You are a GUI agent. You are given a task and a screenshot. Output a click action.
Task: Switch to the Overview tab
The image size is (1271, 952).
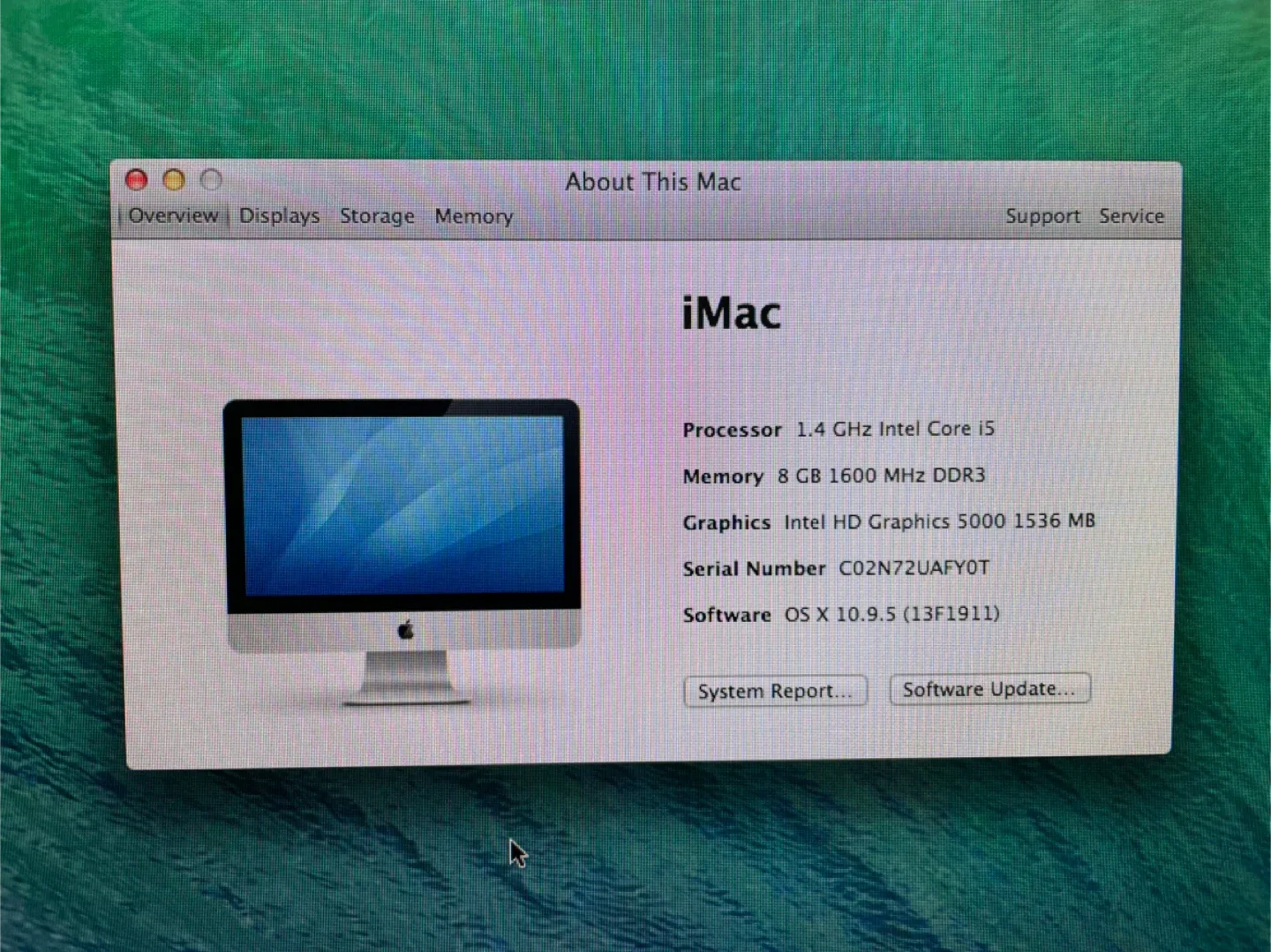tap(173, 215)
